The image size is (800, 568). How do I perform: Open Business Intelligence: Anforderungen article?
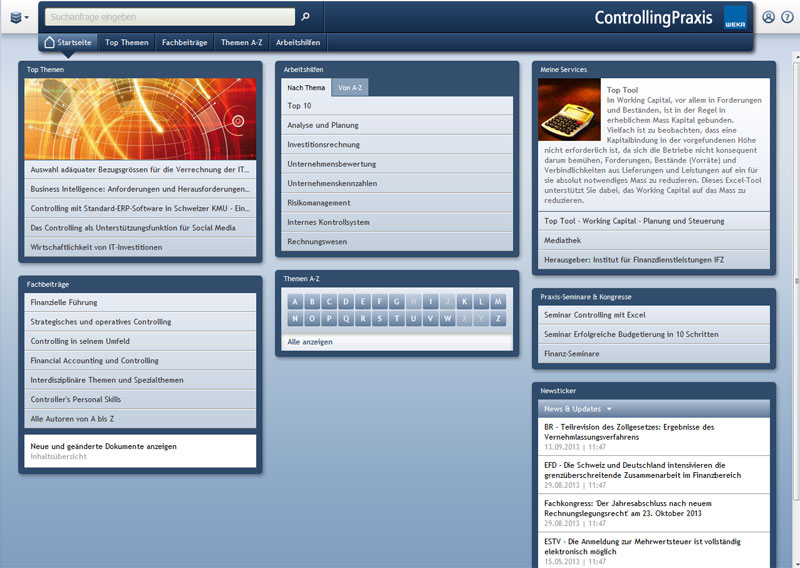(140, 189)
